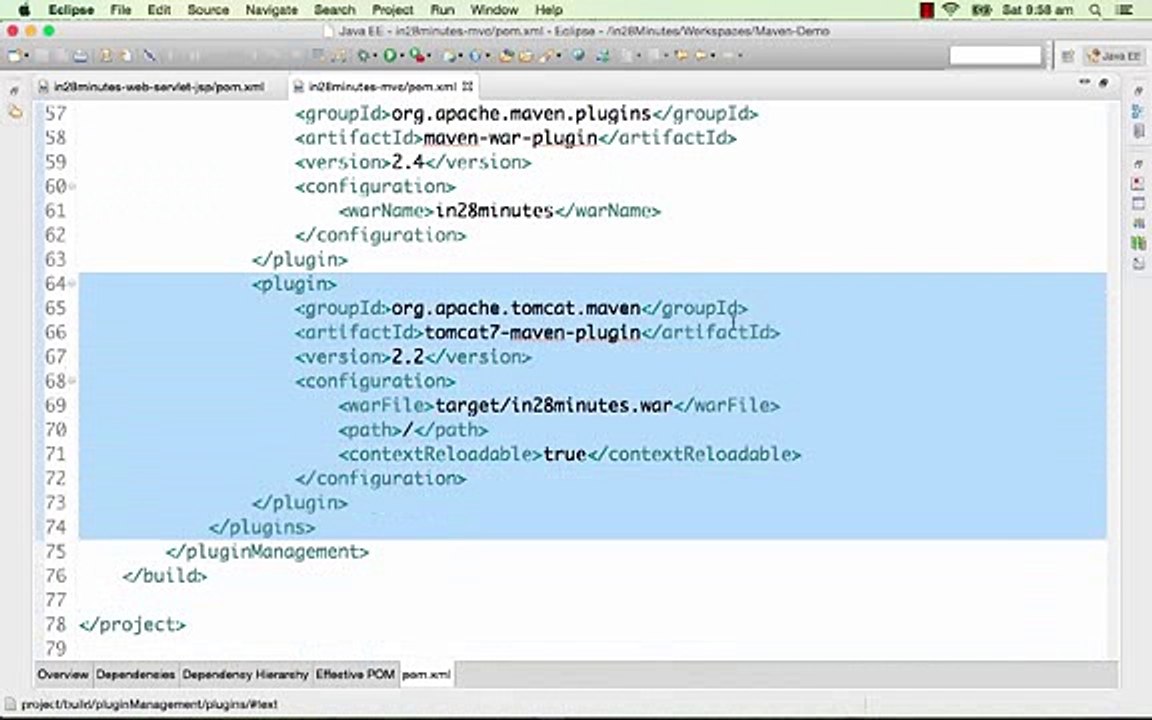Open the Source menu

coord(208,10)
